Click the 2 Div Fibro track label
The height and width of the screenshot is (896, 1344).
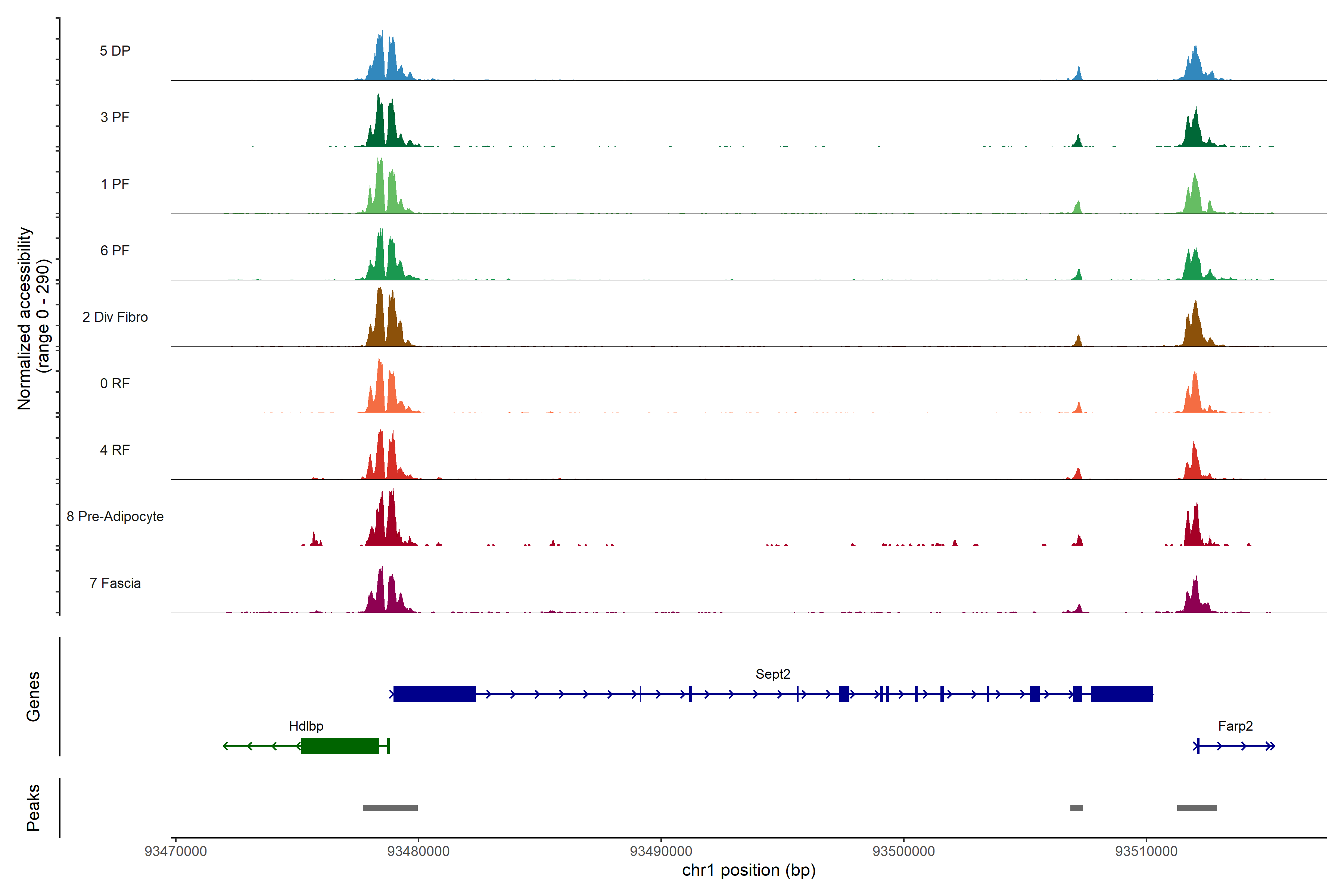pyautogui.click(x=115, y=317)
